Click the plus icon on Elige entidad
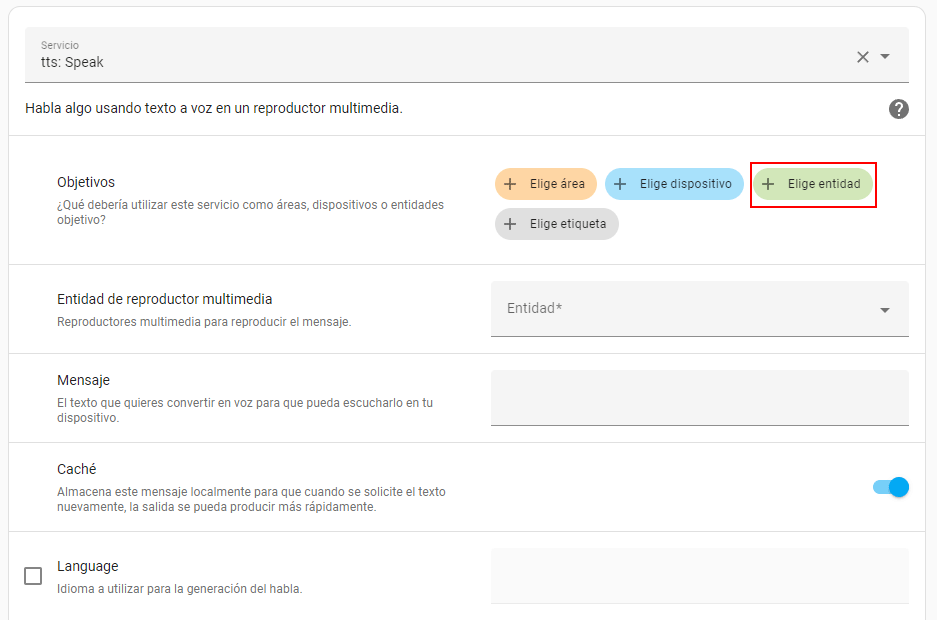Image resolution: width=937 pixels, height=620 pixels. (768, 184)
